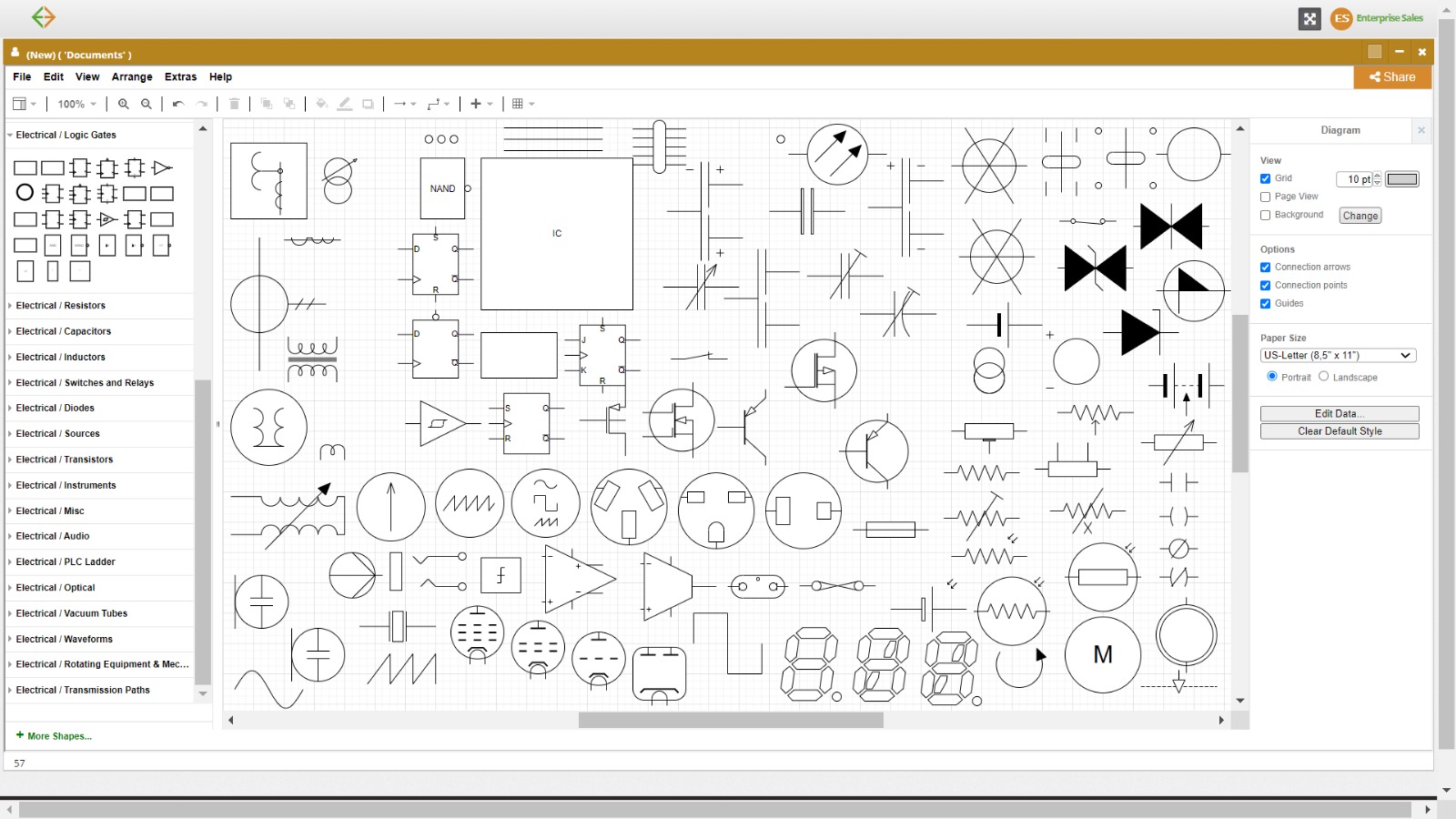Select Portrait orientation

tap(1272, 376)
